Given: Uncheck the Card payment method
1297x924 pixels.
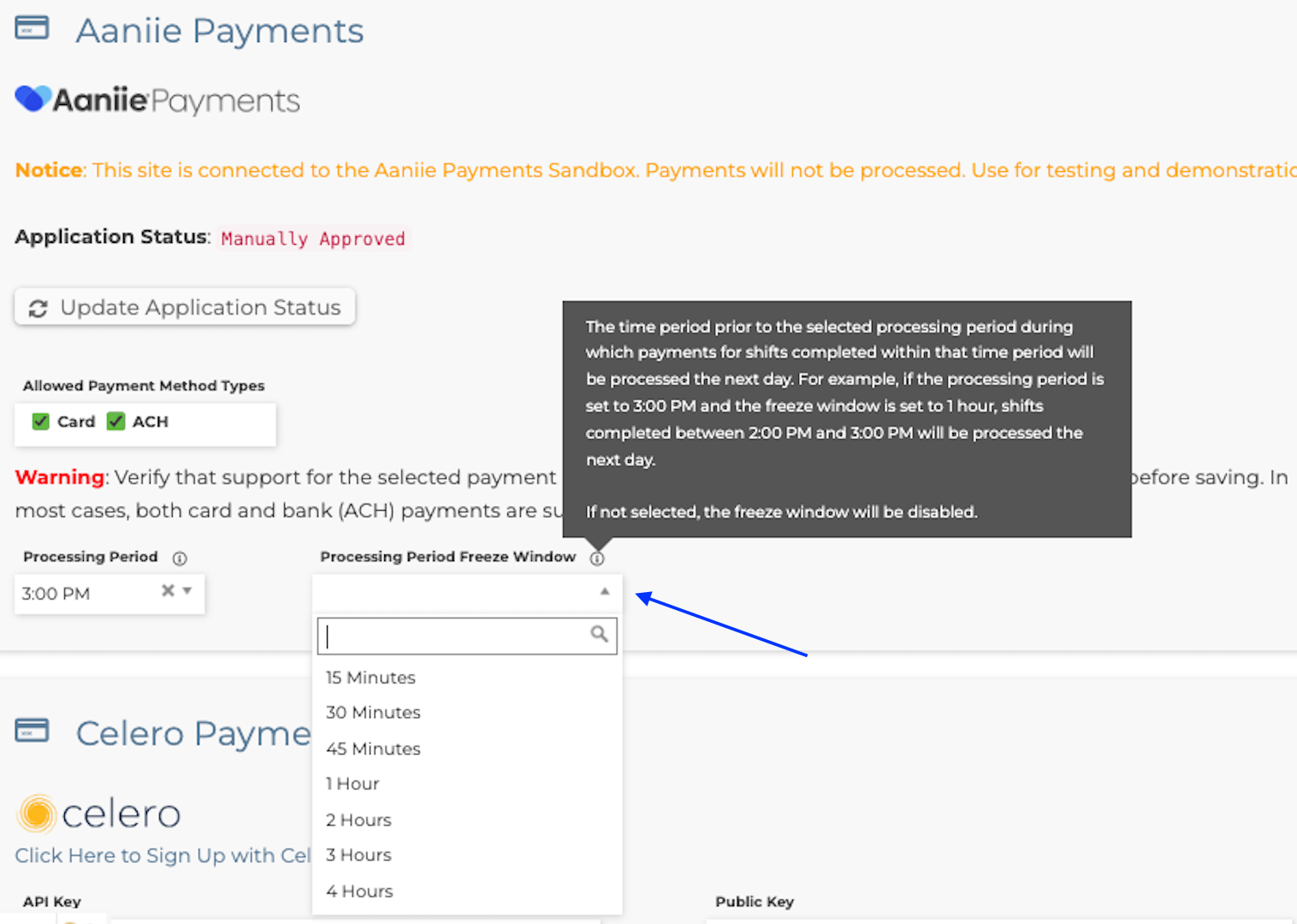Looking at the screenshot, I should click(x=40, y=421).
